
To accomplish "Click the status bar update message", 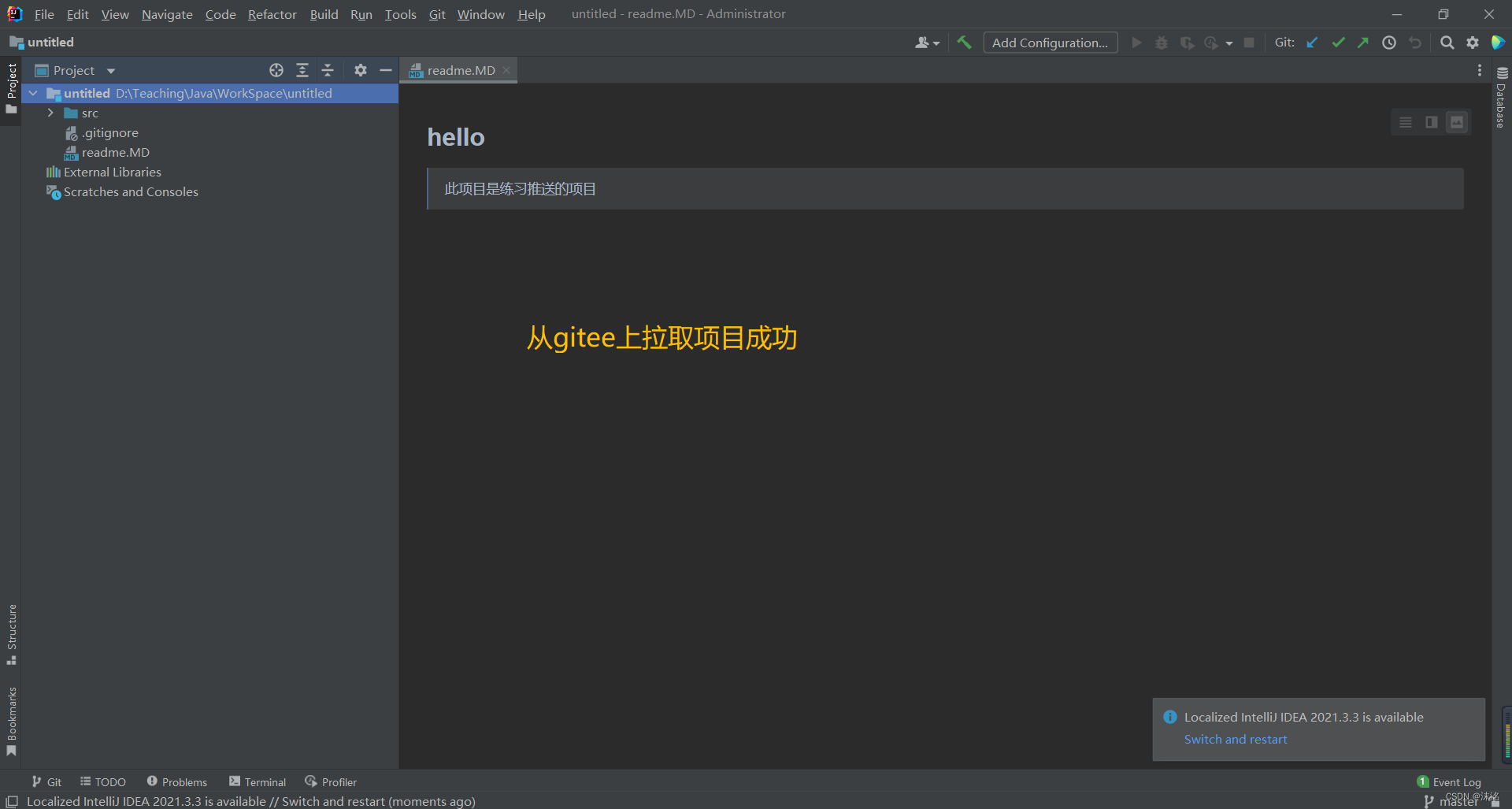I will point(250,801).
